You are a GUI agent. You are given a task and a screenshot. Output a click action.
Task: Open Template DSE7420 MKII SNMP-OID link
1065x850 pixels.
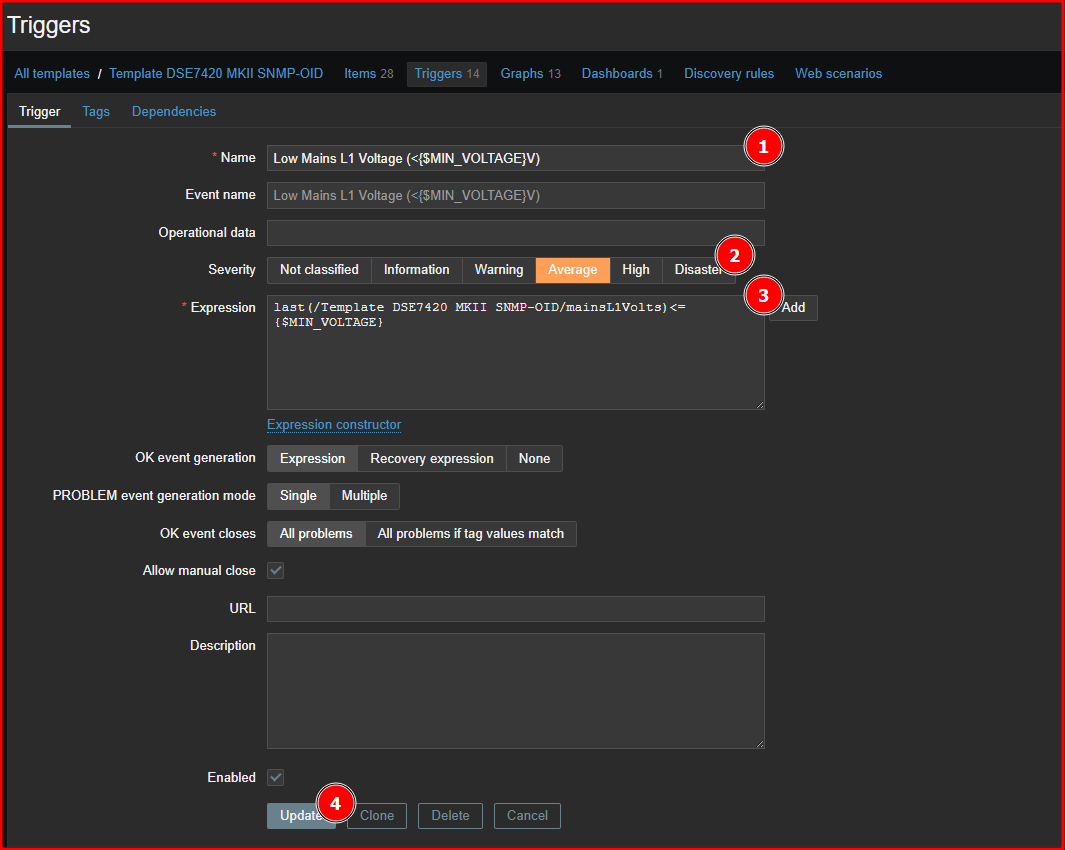coord(216,73)
